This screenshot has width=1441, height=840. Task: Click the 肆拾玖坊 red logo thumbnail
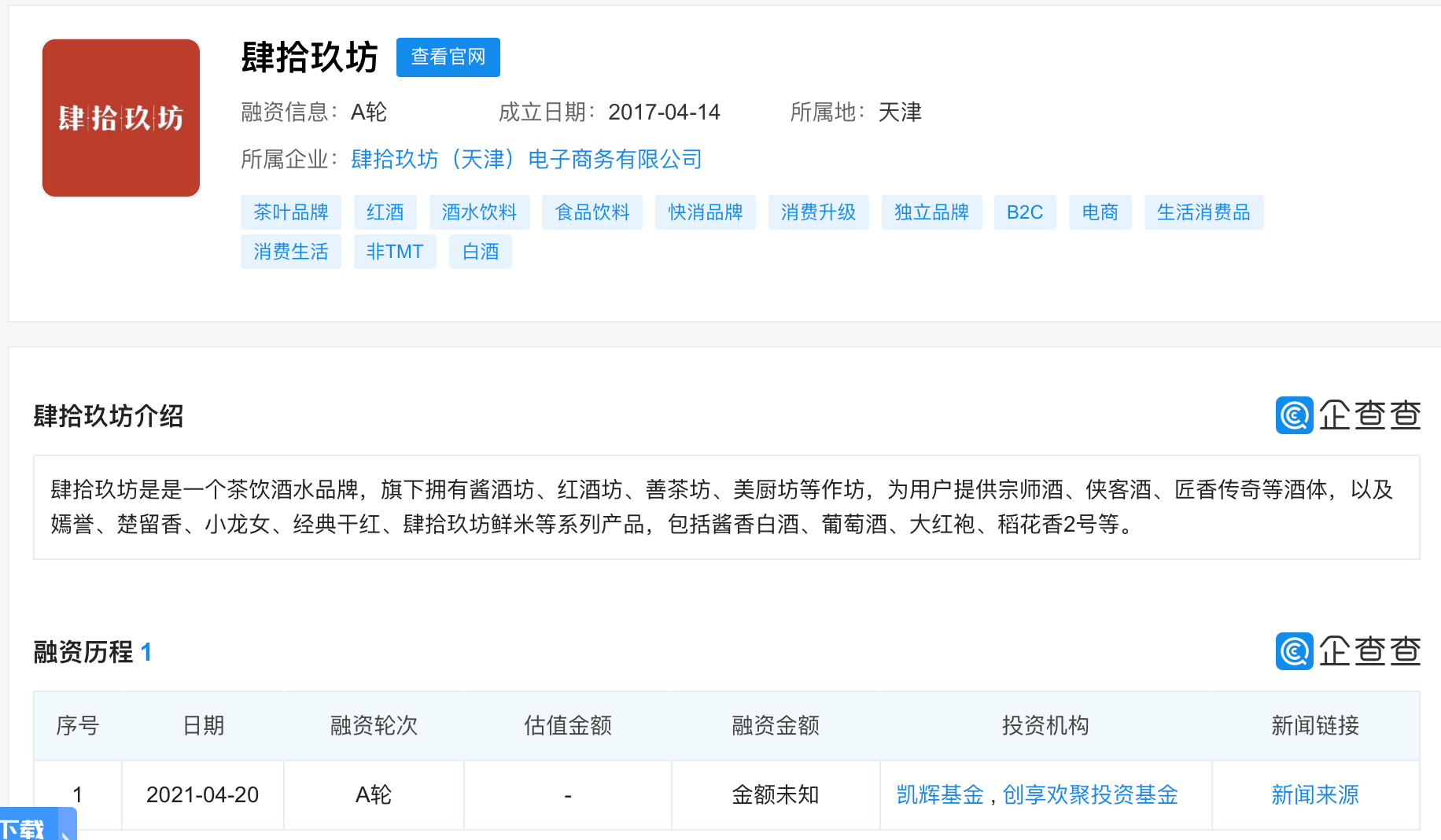click(121, 118)
